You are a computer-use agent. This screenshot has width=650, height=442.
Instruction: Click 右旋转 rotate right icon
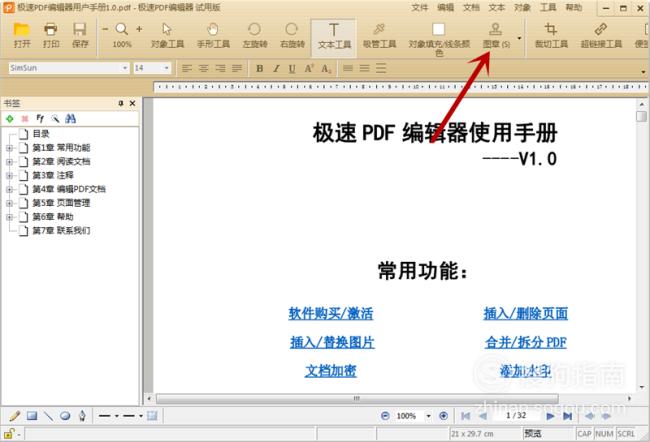click(291, 29)
